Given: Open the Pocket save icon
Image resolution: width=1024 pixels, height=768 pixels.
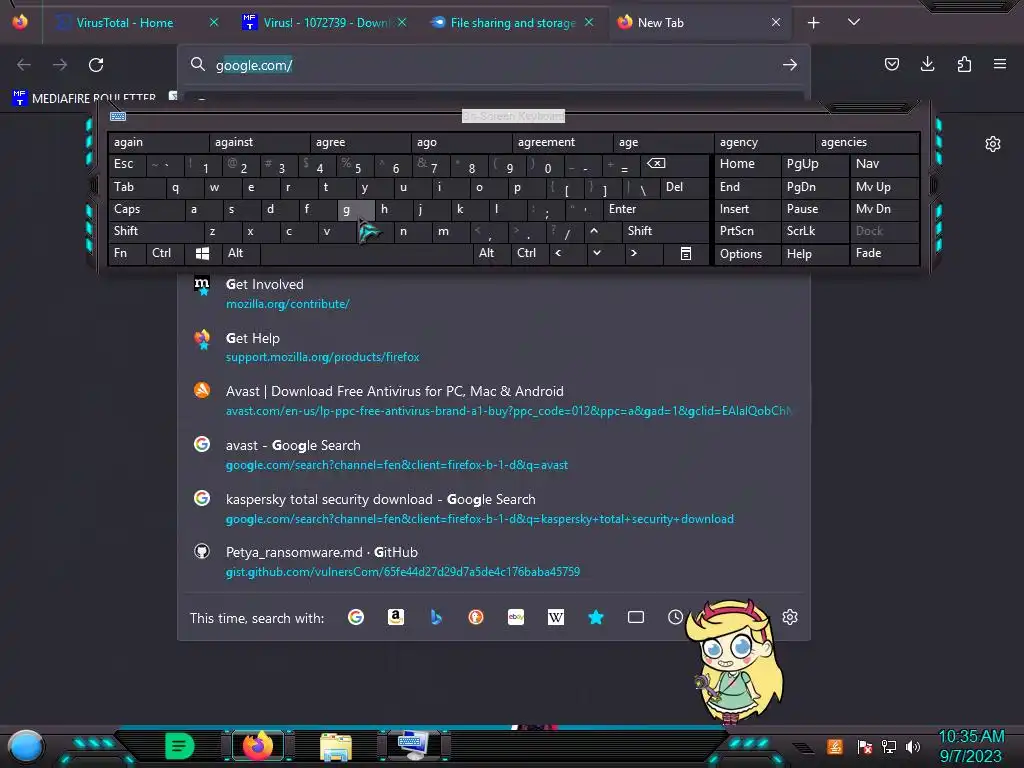Looking at the screenshot, I should tap(891, 64).
